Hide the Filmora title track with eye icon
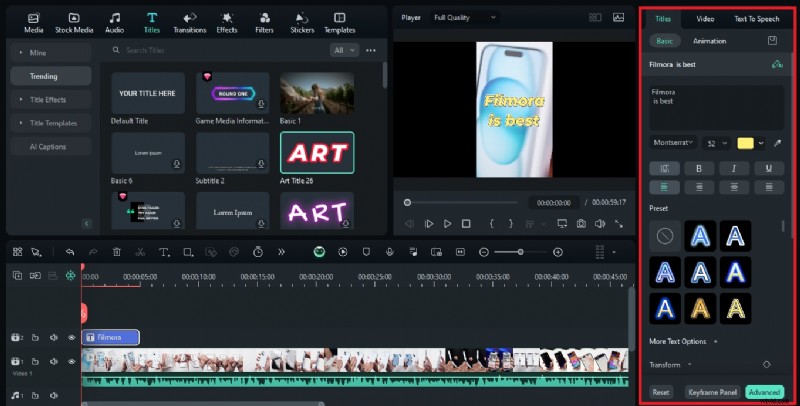 click(71, 338)
